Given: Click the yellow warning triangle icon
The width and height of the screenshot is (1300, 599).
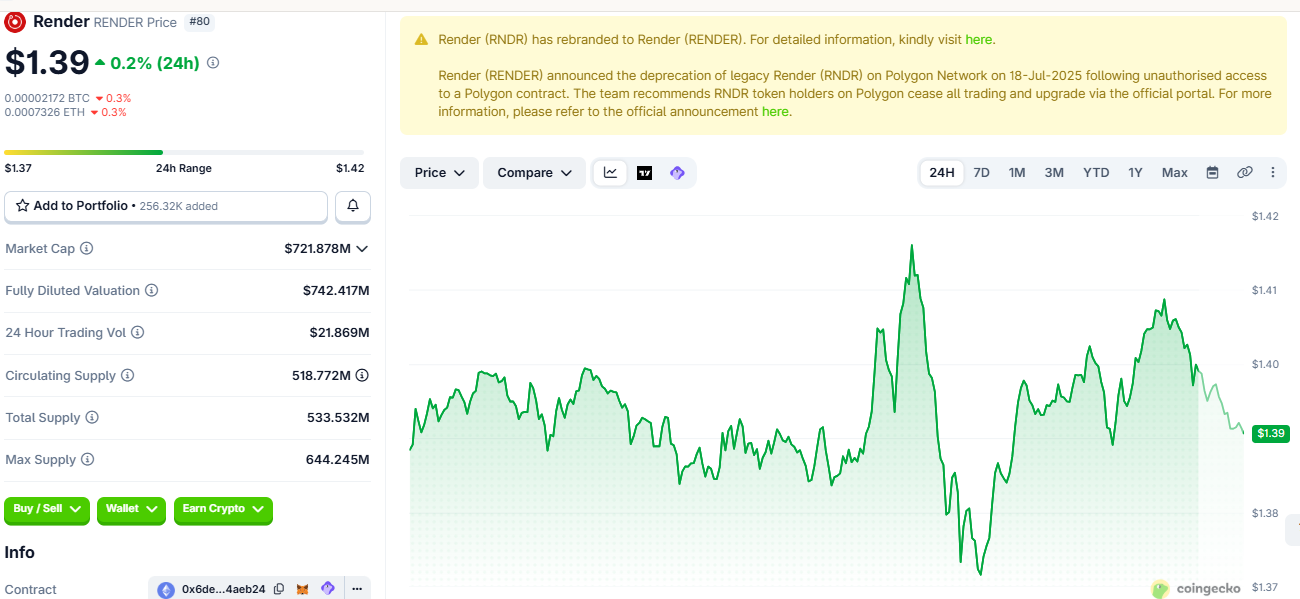Looking at the screenshot, I should tap(421, 40).
